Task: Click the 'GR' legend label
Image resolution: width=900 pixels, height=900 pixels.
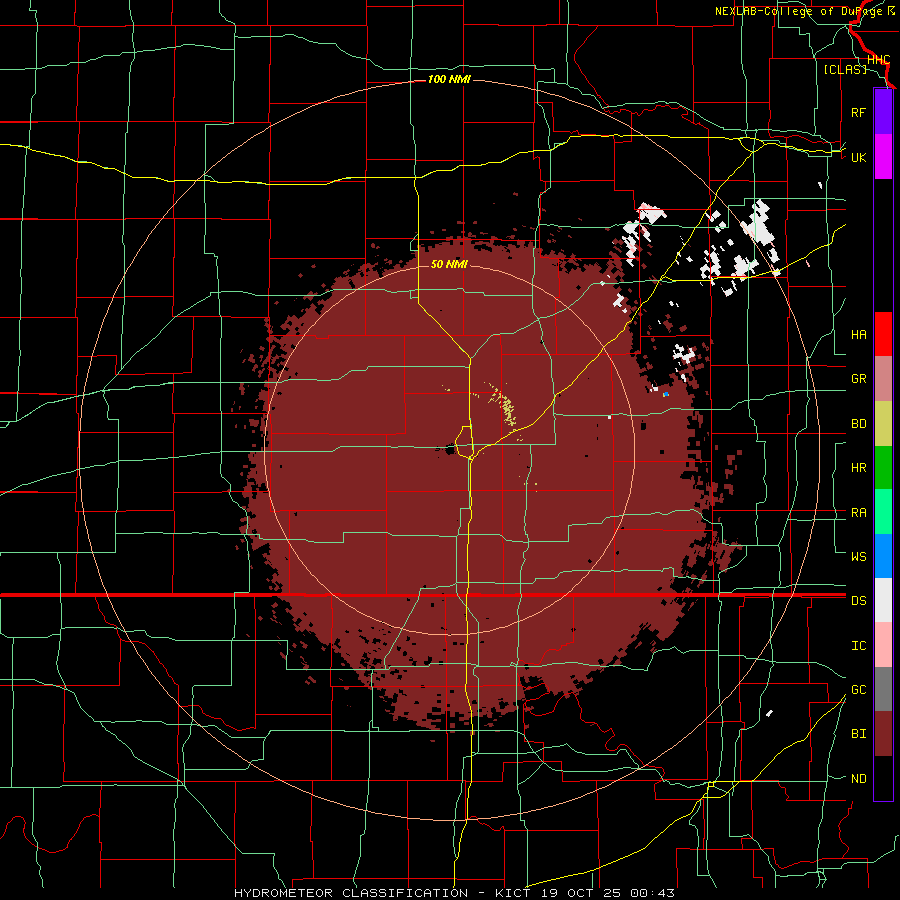Action: pyautogui.click(x=858, y=379)
